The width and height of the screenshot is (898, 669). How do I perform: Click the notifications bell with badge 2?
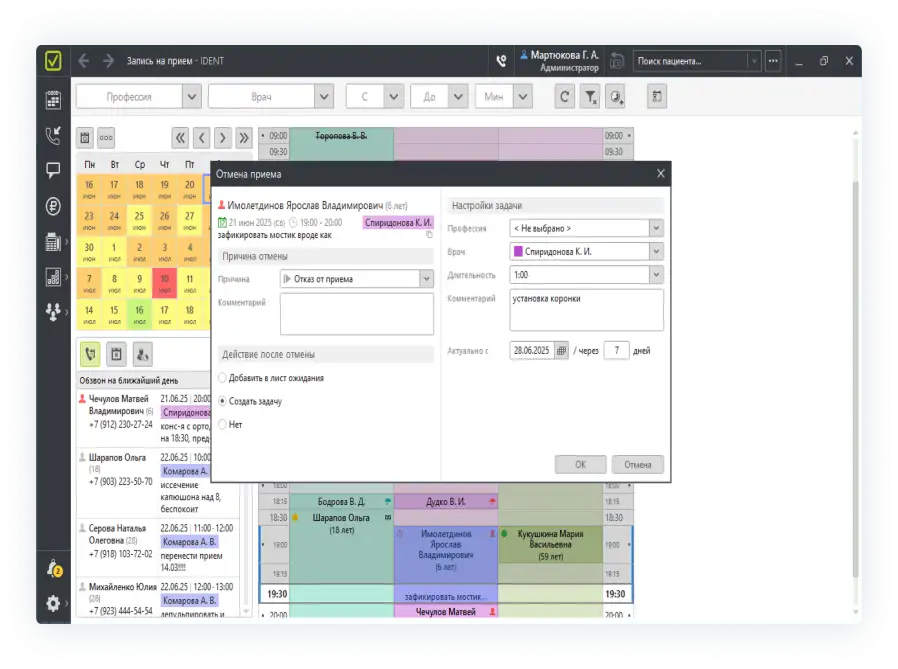coord(53,568)
